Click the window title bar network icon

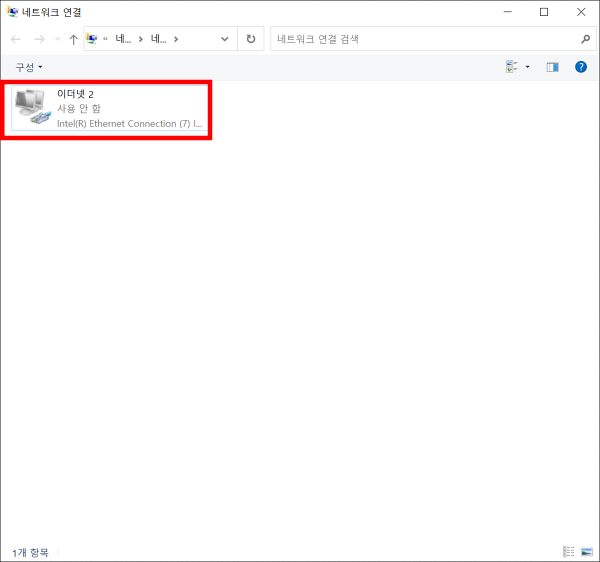click(x=12, y=12)
